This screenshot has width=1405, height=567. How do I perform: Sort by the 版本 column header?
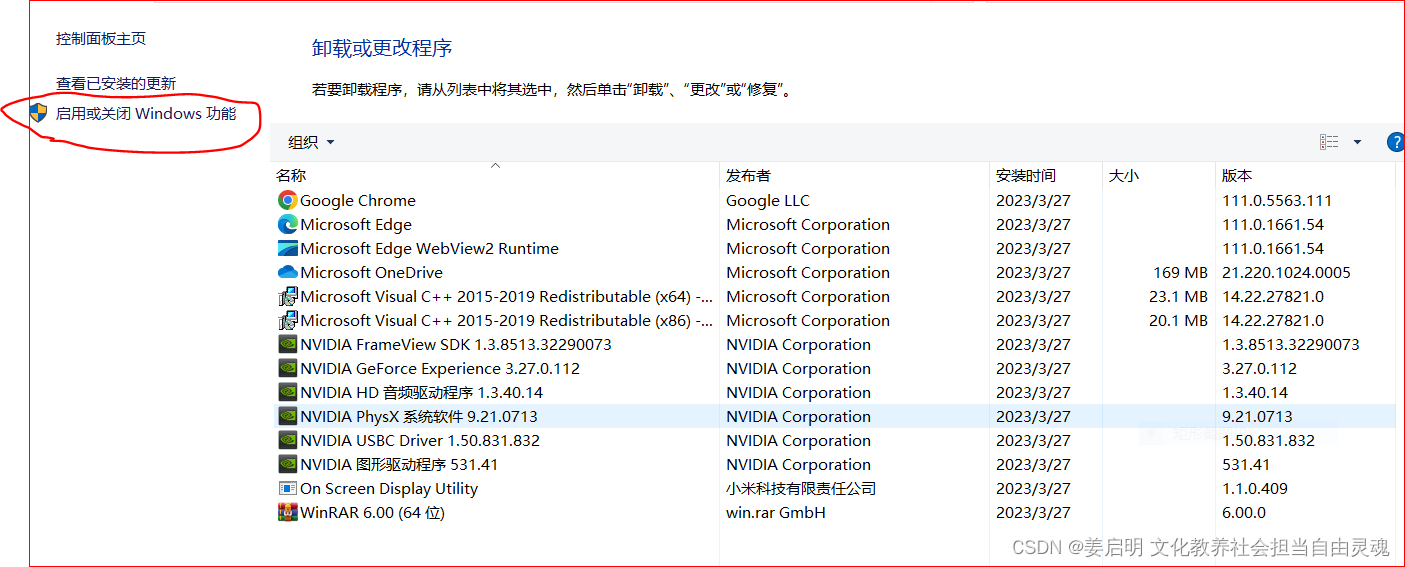(x=1237, y=176)
